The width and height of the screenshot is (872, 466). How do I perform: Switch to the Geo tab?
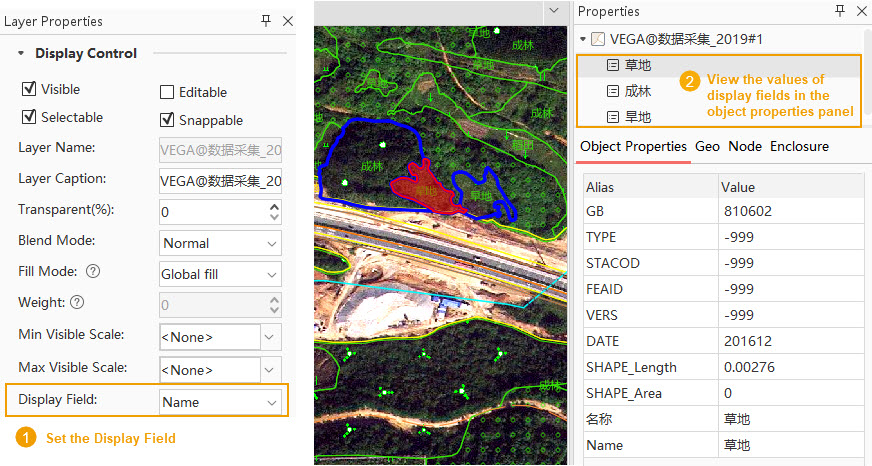pos(707,146)
